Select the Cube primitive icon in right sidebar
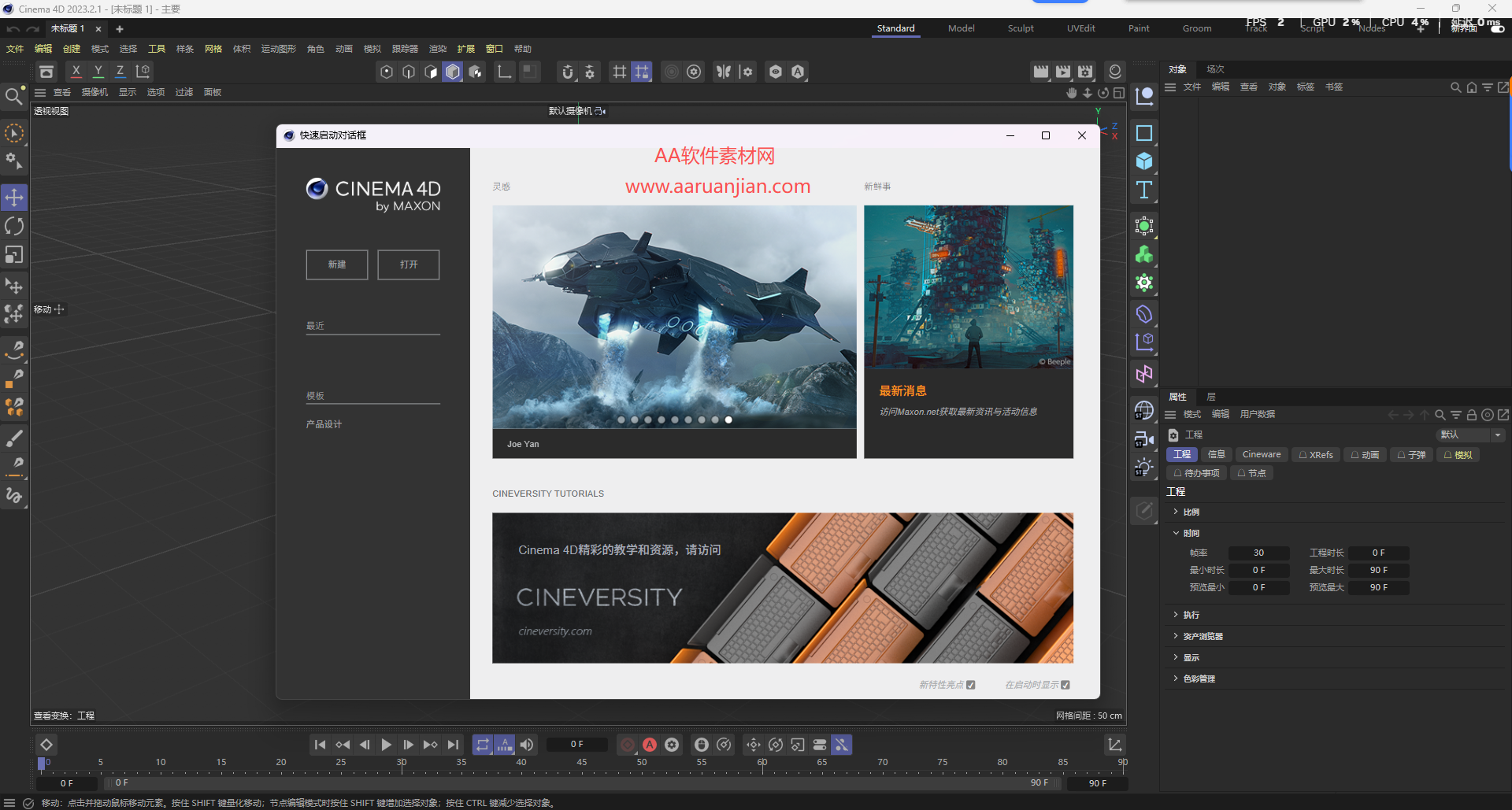 (x=1144, y=161)
